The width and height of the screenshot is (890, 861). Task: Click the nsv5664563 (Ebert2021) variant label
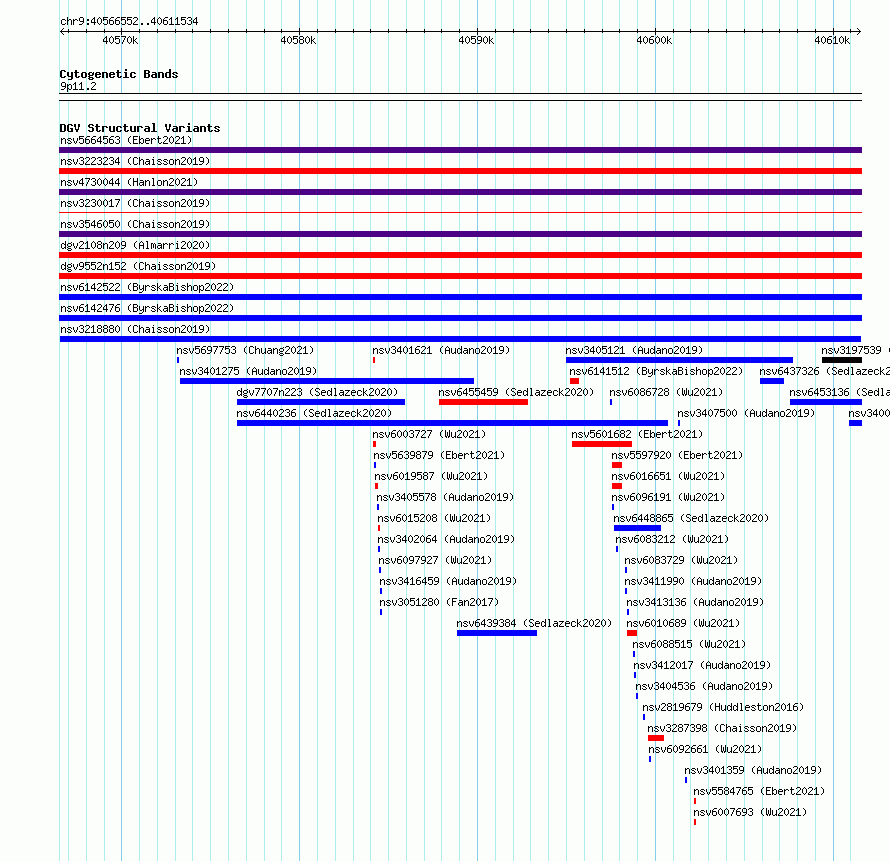pos(126,140)
